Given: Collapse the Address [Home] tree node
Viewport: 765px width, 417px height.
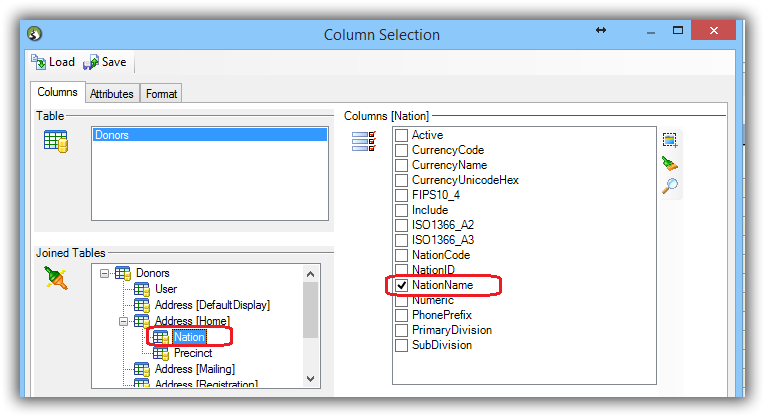Looking at the screenshot, I should (122, 321).
